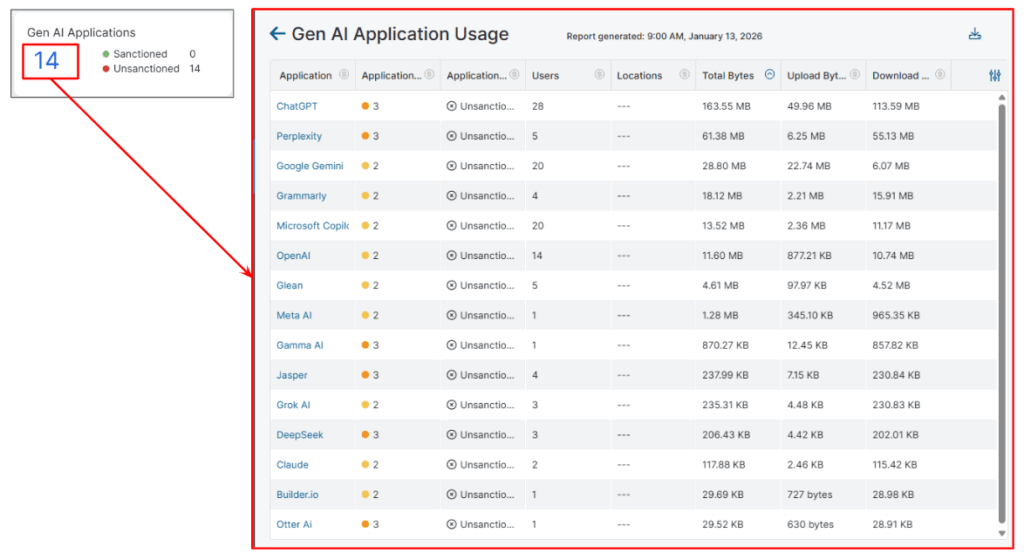1024x560 pixels.
Task: Open the Meta AI application link
Action: (294, 315)
